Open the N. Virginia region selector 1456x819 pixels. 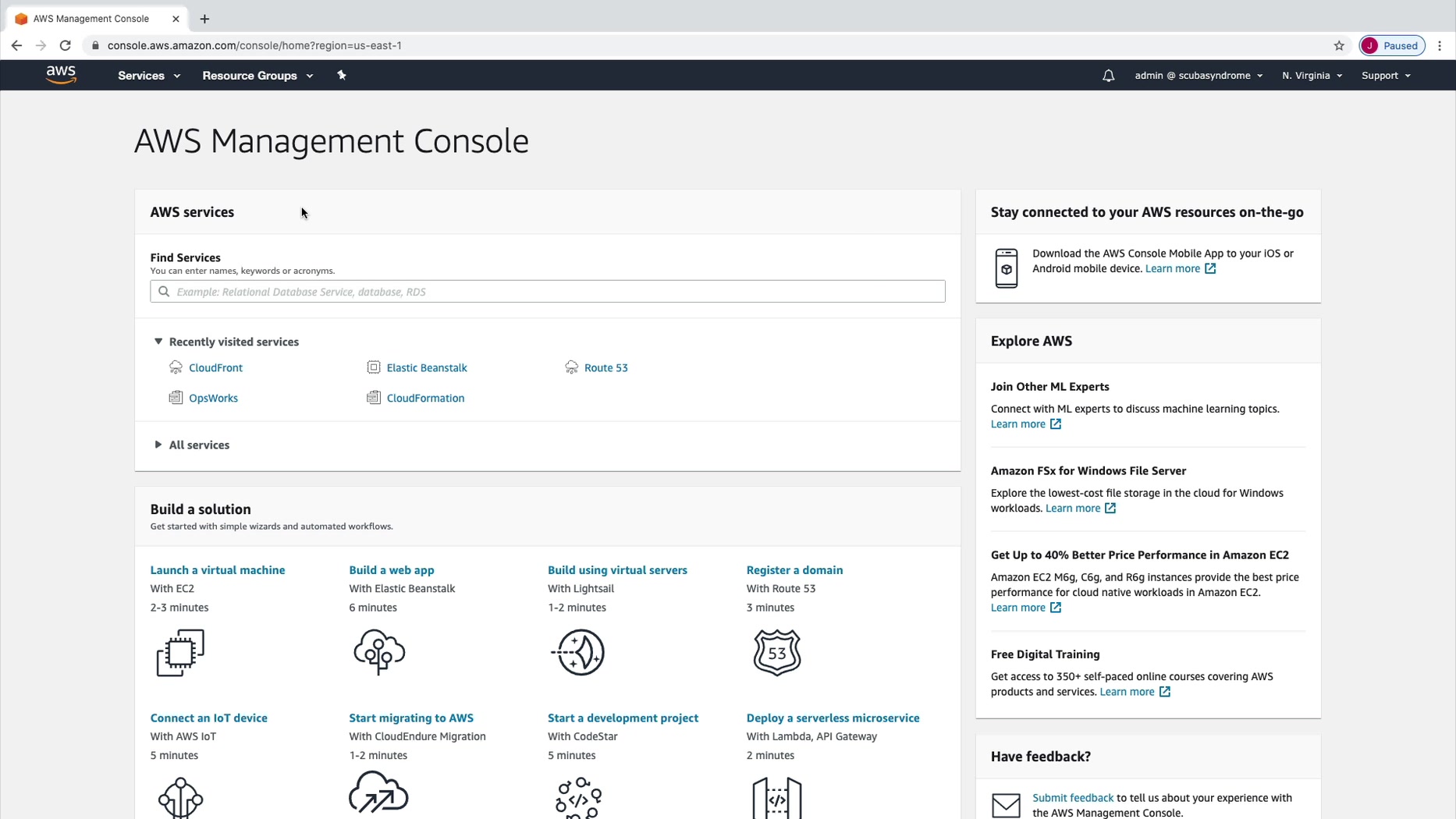pos(1312,76)
